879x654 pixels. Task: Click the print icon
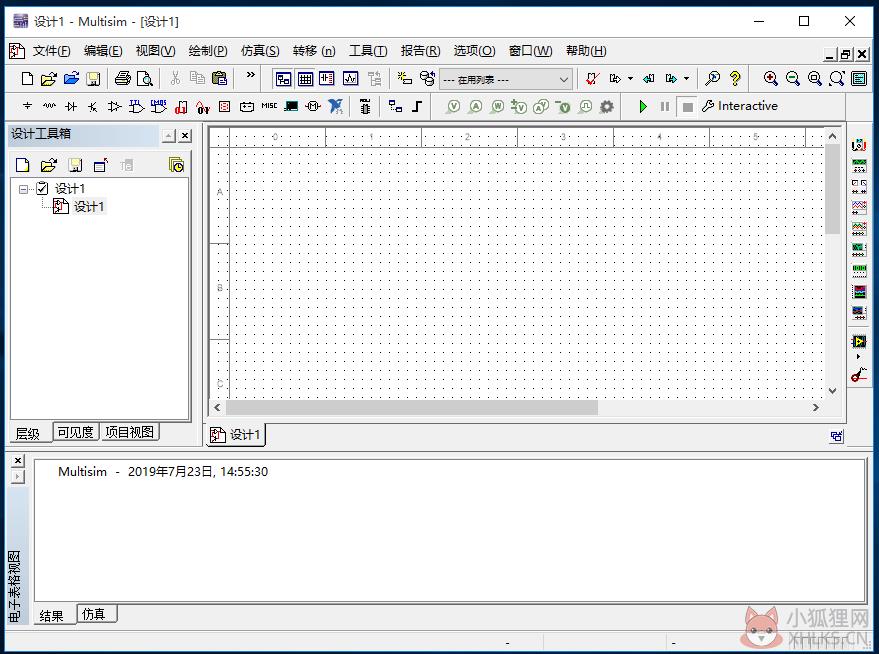click(123, 78)
